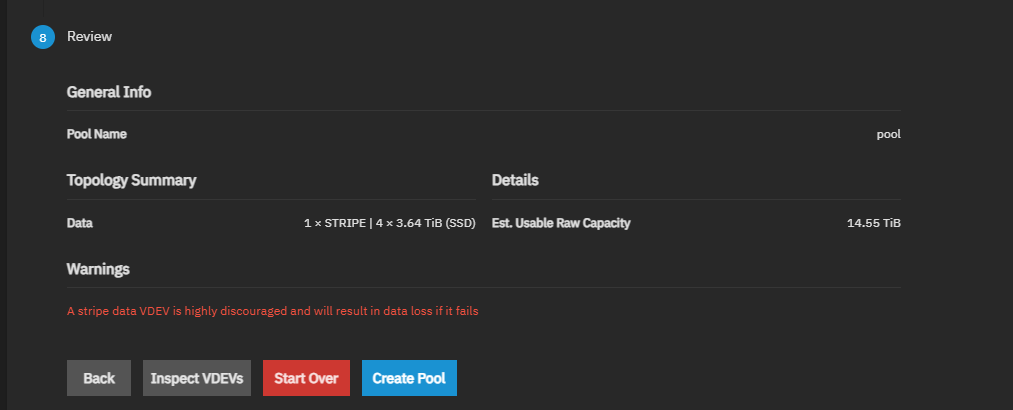Select the pool name value "pool"
1013x410 pixels.
888,134
